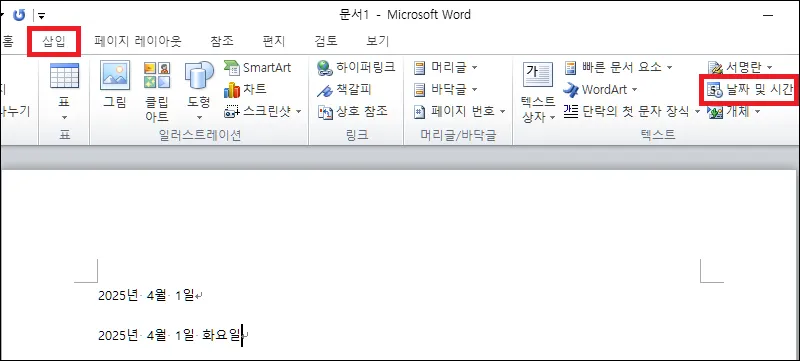This screenshot has width=800, height=361.
Task: Insert a 차트 chart
Action: click(245, 89)
